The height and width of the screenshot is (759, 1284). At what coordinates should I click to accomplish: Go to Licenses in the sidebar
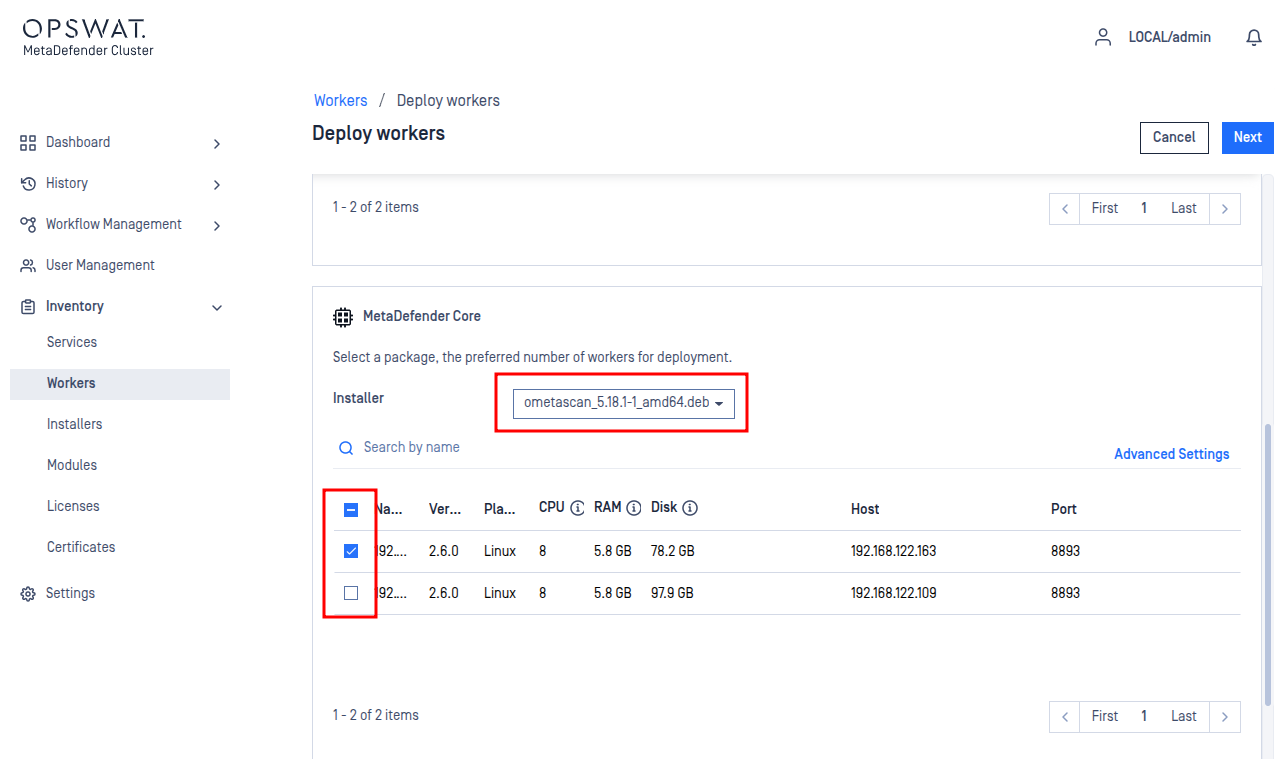73,506
